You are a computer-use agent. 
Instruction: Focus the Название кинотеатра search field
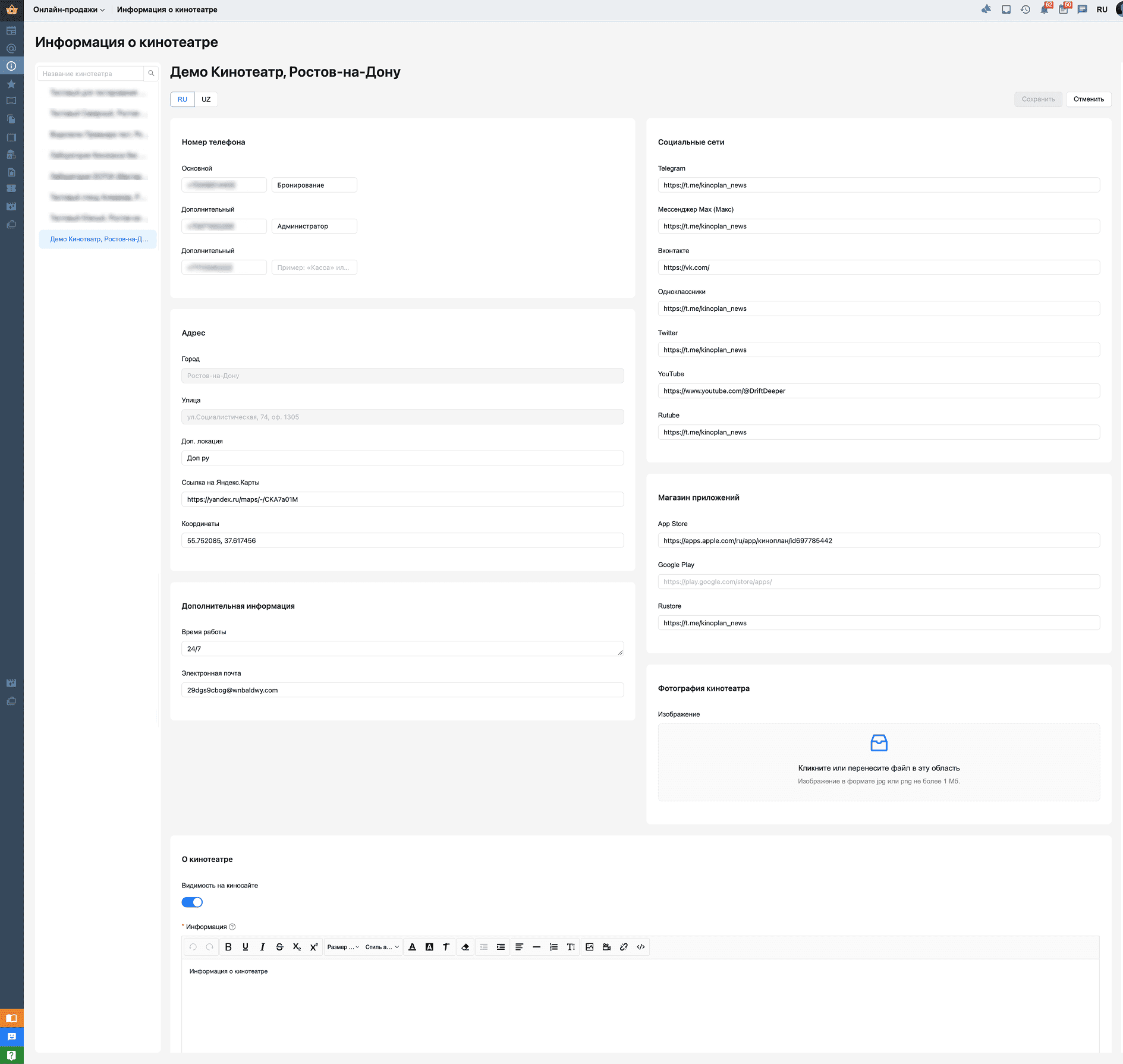tap(91, 74)
